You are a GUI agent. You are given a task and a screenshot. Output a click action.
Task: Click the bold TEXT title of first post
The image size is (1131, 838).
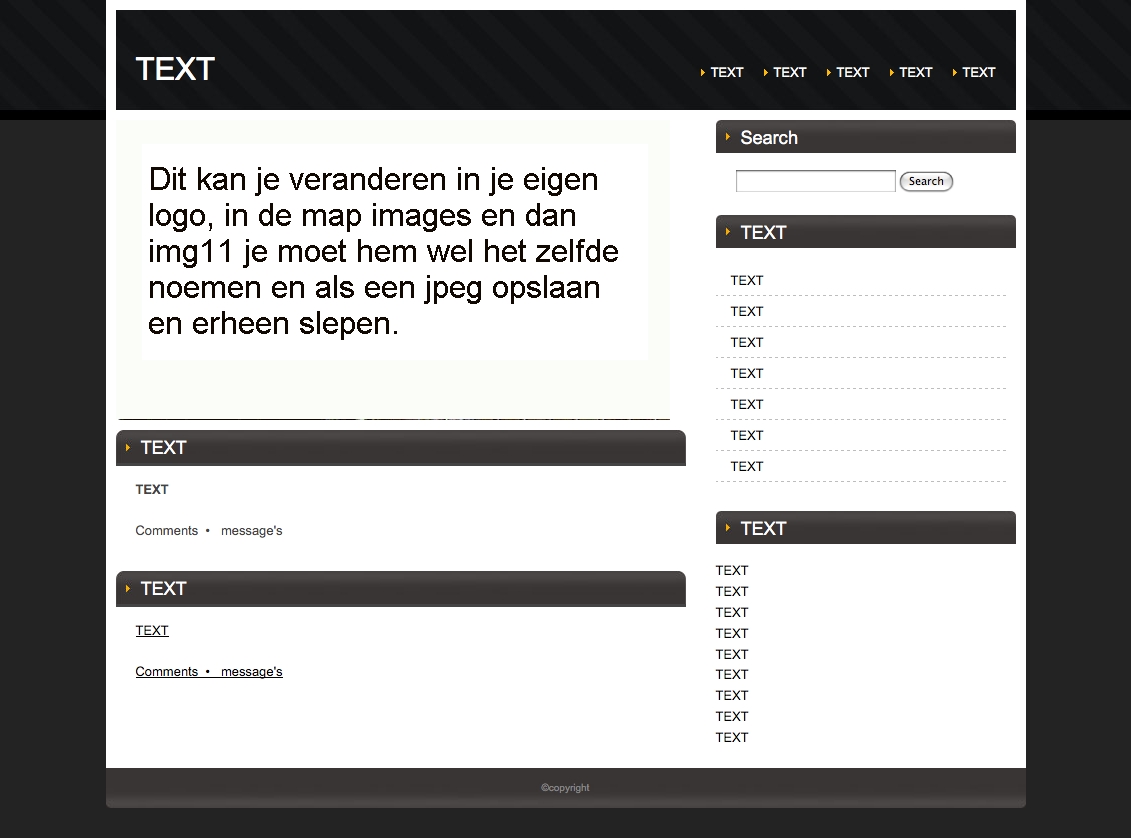[151, 489]
